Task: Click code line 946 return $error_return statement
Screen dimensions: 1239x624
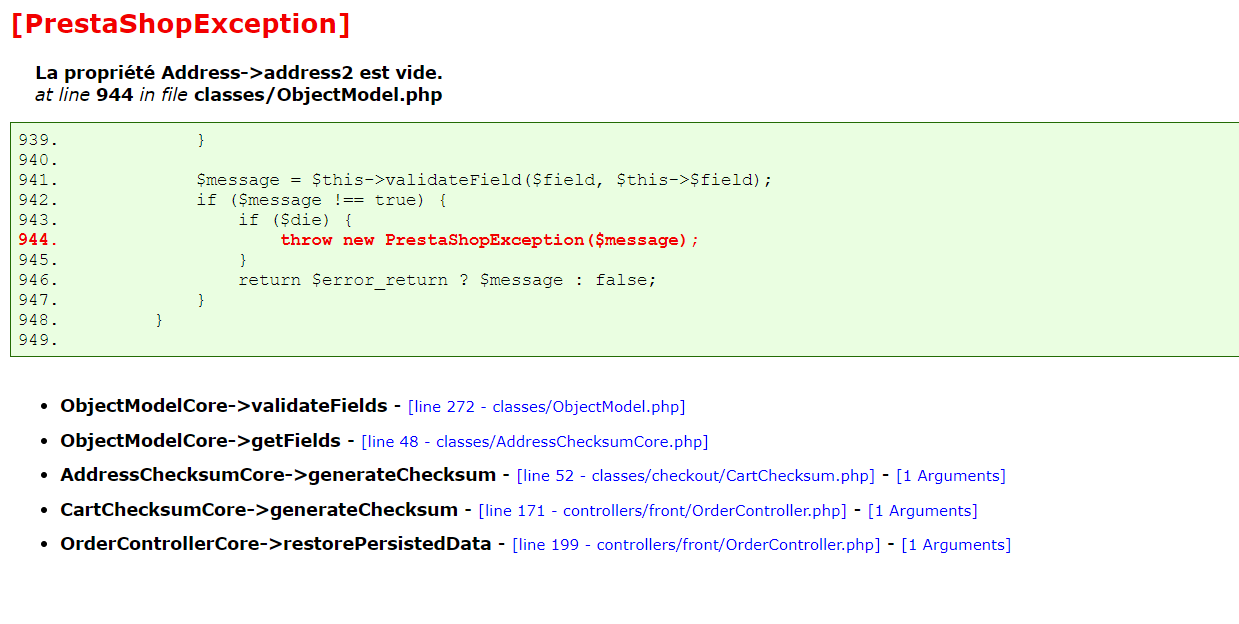Action: tap(447, 280)
